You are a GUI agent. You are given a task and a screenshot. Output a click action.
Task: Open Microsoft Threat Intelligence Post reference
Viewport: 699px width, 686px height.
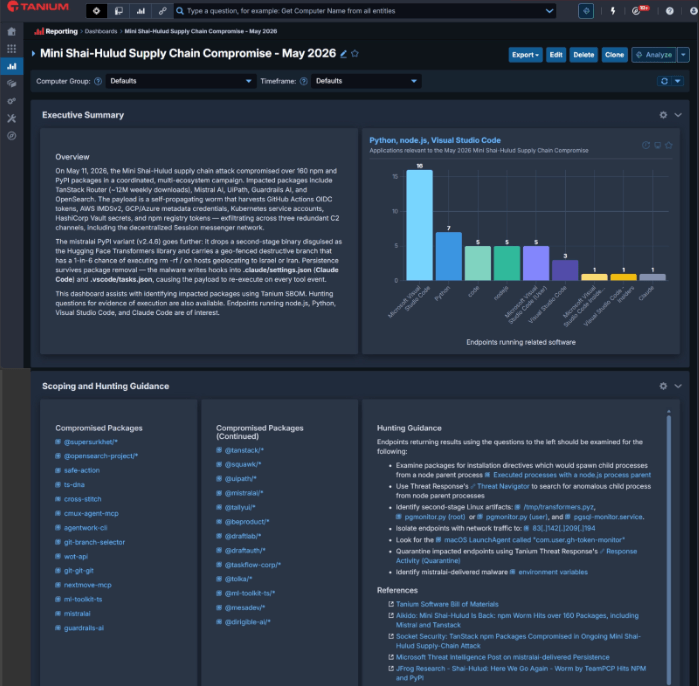(x=502, y=657)
